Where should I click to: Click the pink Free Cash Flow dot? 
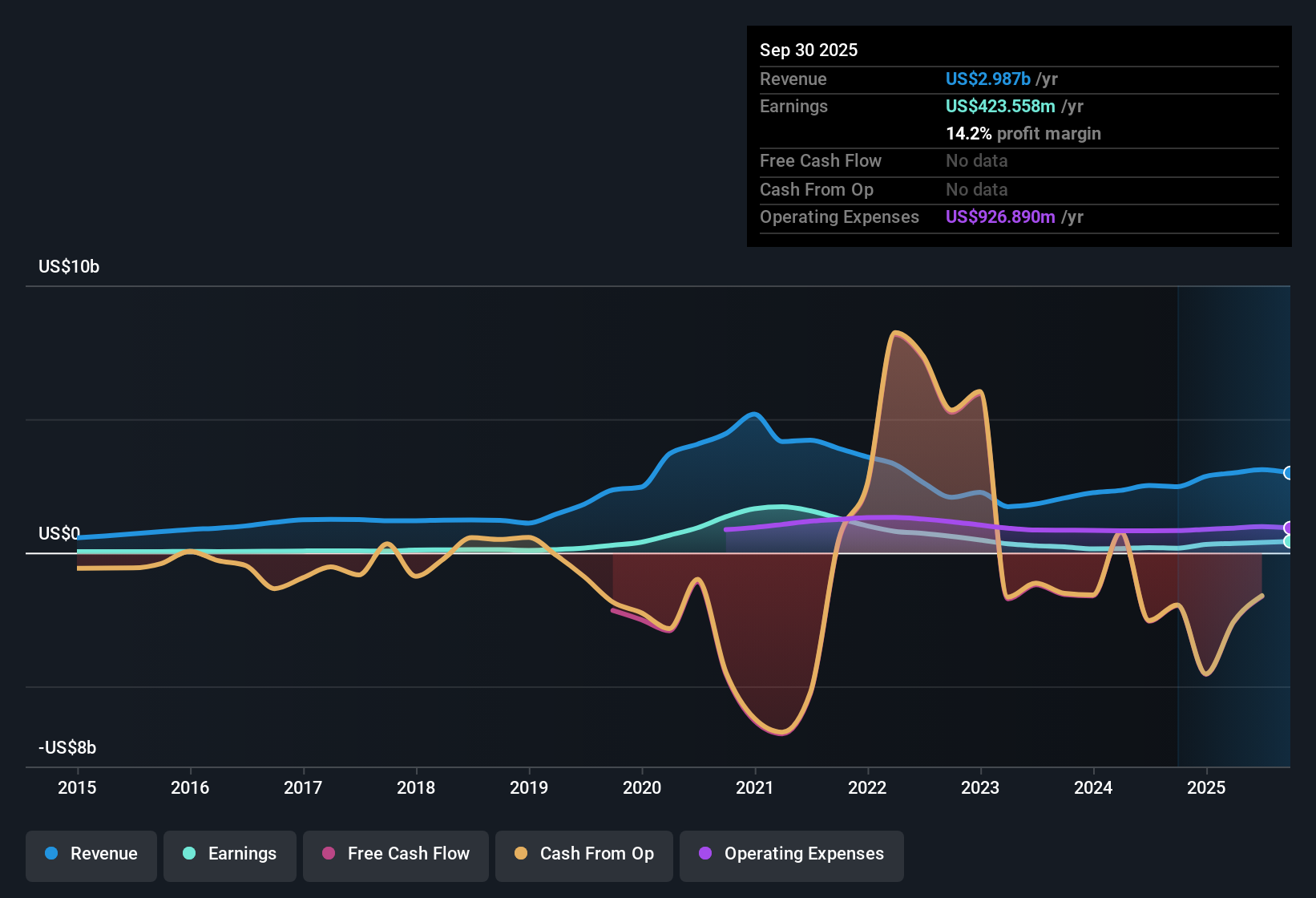(x=329, y=854)
